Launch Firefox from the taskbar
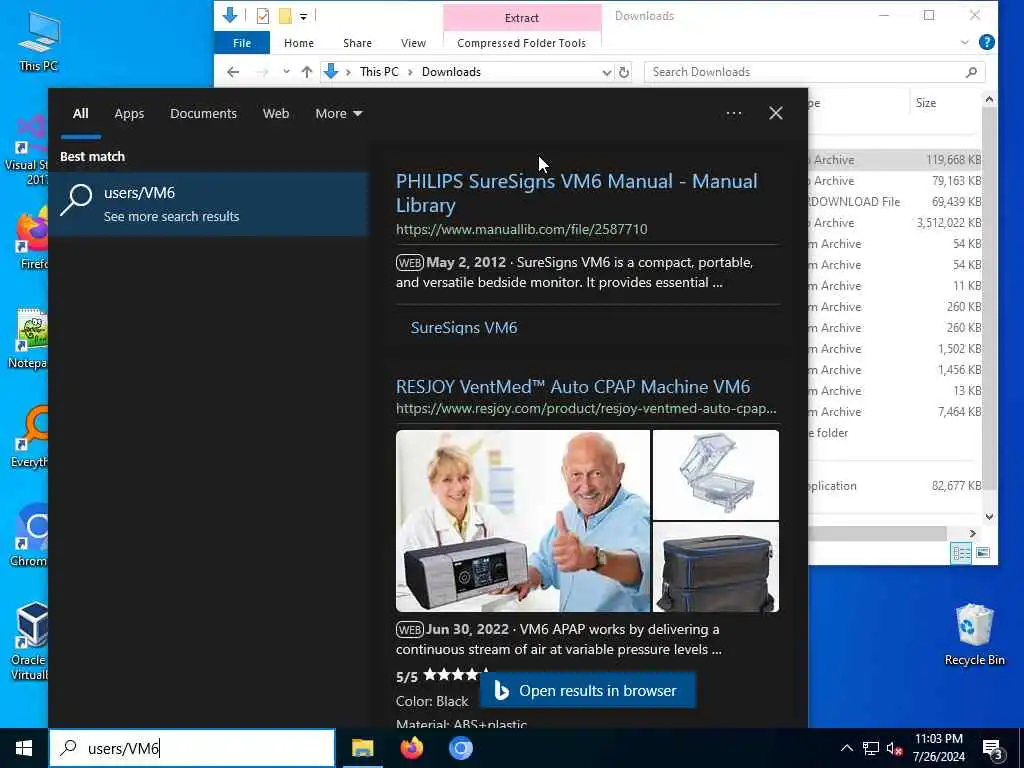The width and height of the screenshot is (1024, 768). (411, 748)
